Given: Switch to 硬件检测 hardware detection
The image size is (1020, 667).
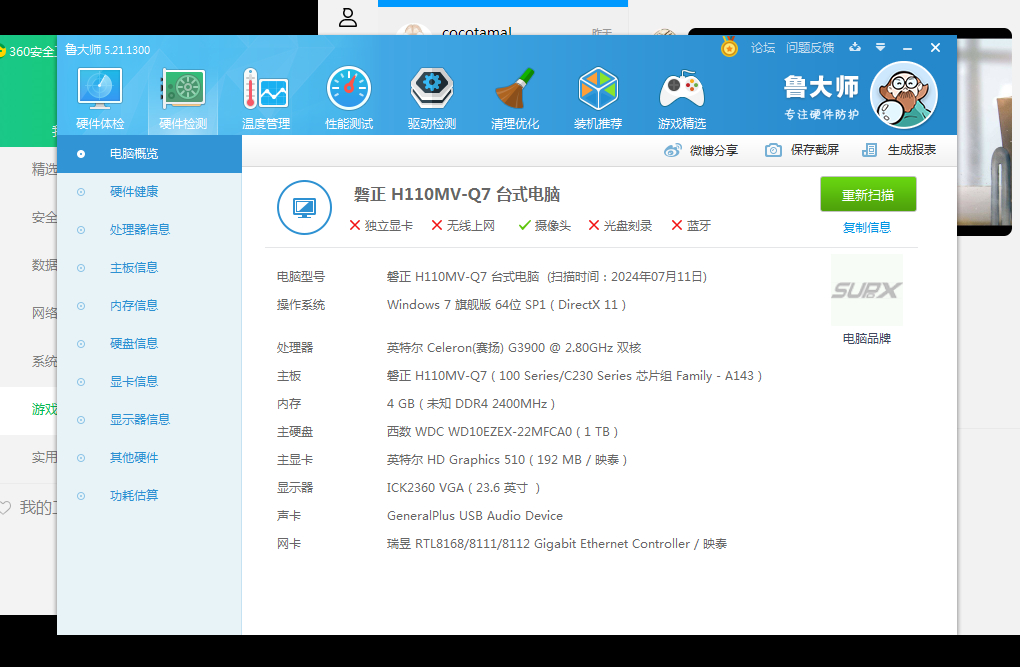Looking at the screenshot, I should (x=183, y=98).
